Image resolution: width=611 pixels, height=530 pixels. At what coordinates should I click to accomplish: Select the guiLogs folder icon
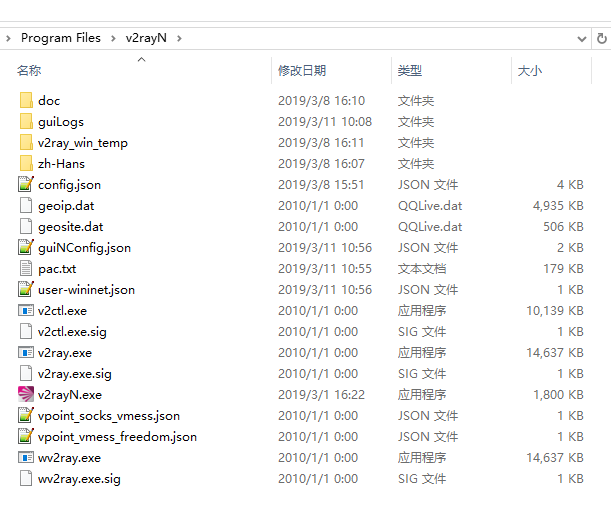pos(26,122)
